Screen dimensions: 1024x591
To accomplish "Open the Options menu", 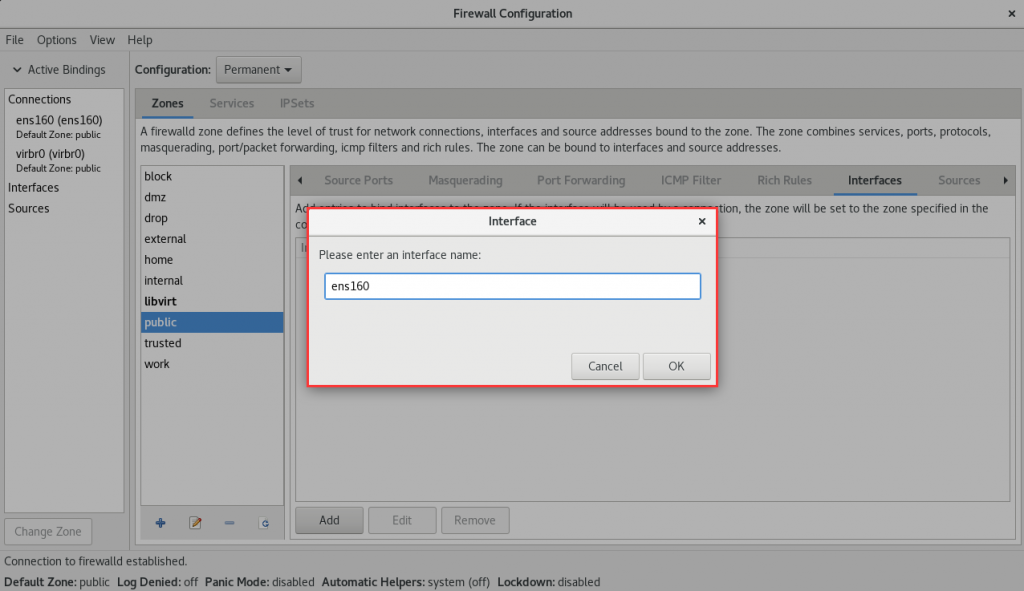I will [56, 40].
